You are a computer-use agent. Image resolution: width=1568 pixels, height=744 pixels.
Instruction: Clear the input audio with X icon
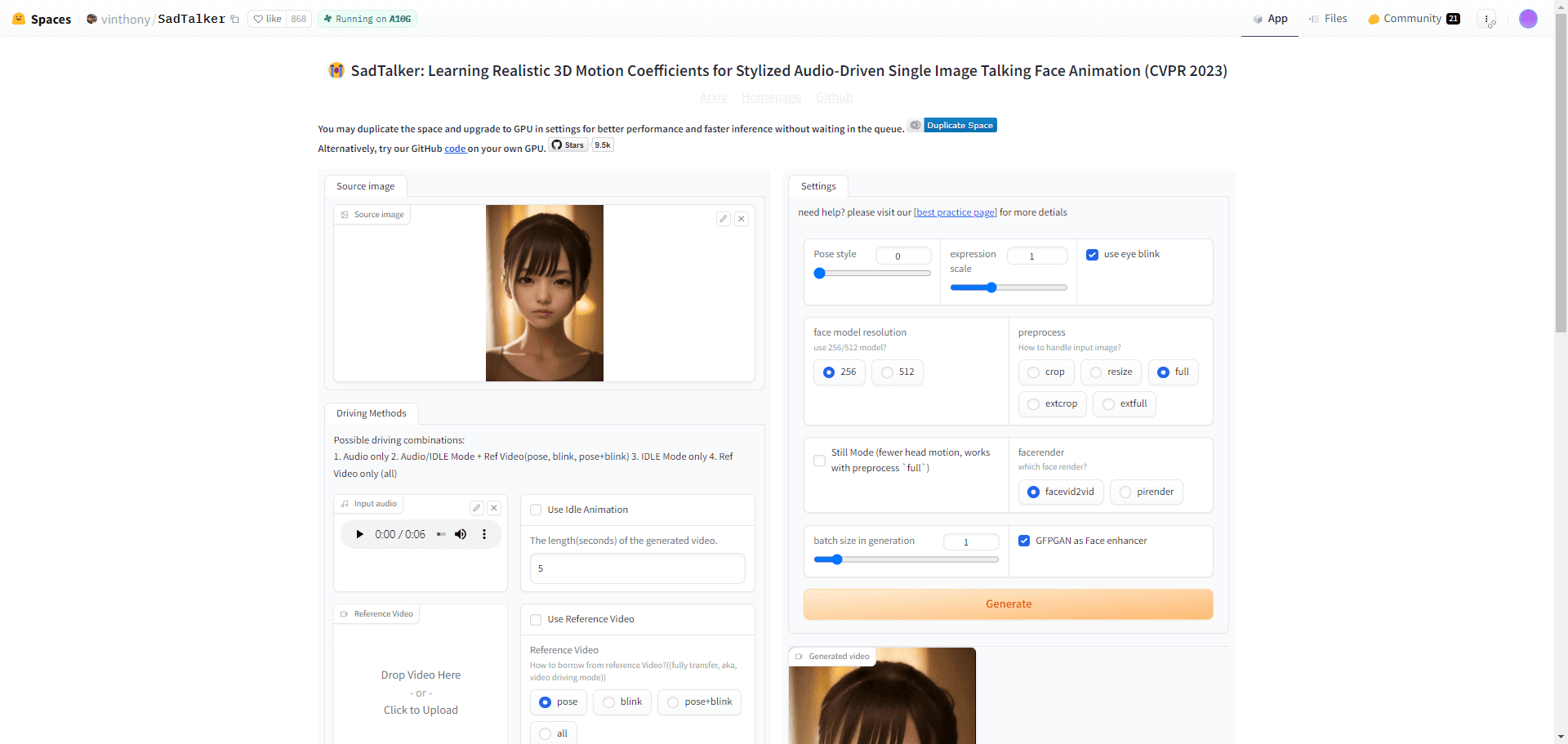[x=494, y=508]
